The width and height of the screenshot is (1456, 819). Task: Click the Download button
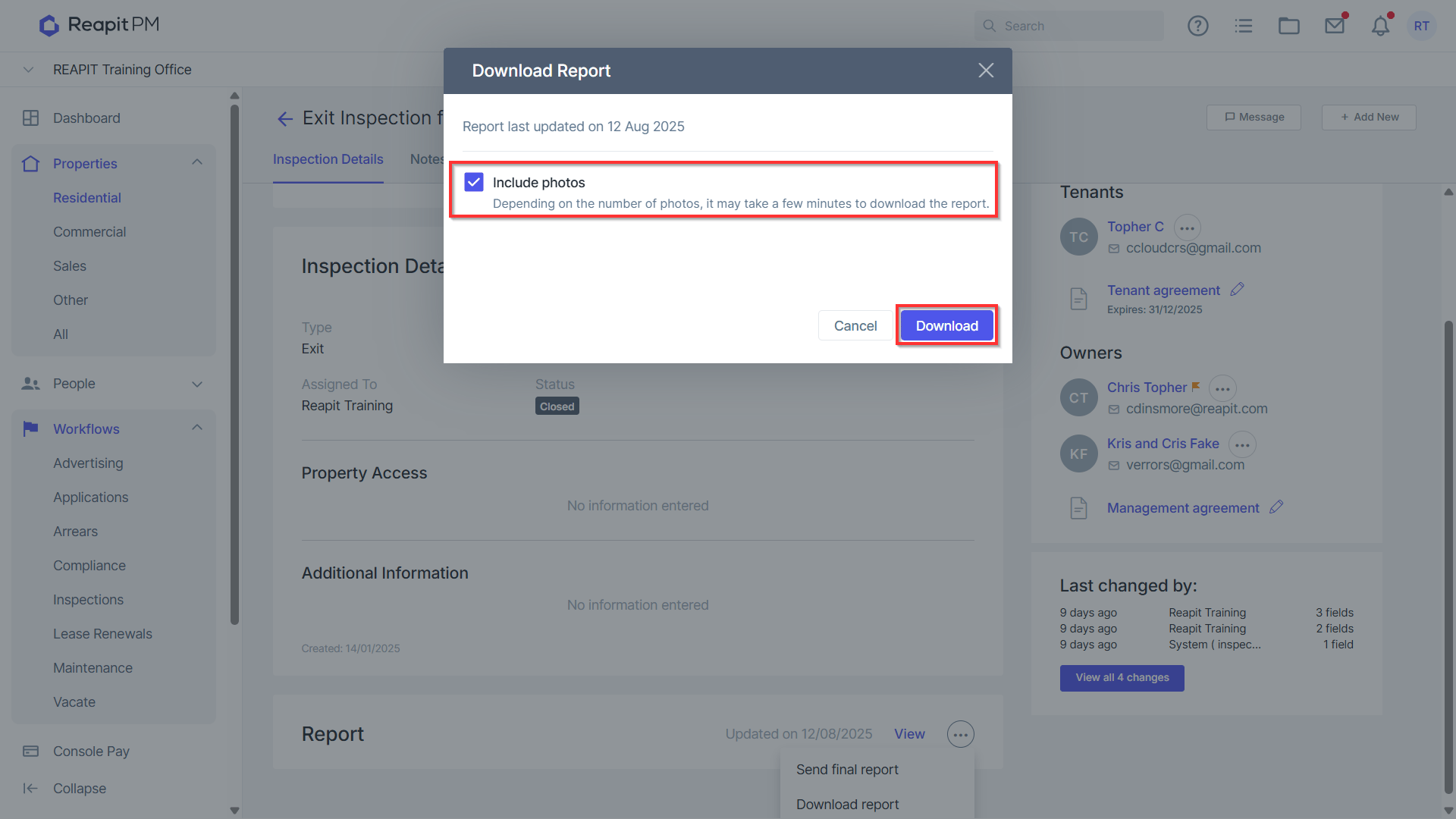tap(946, 325)
